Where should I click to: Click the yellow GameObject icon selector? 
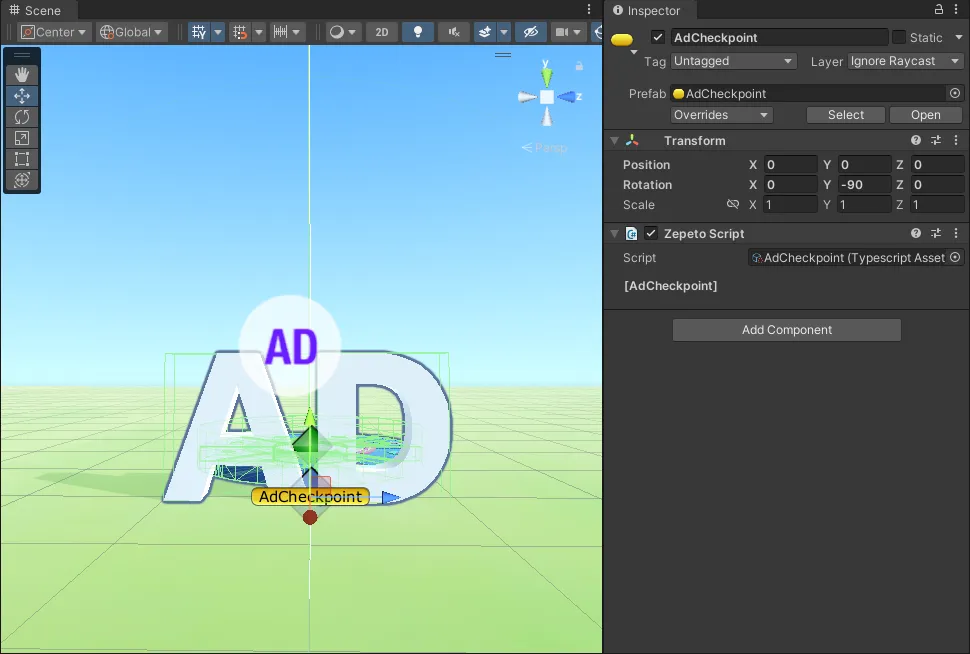[x=622, y=40]
